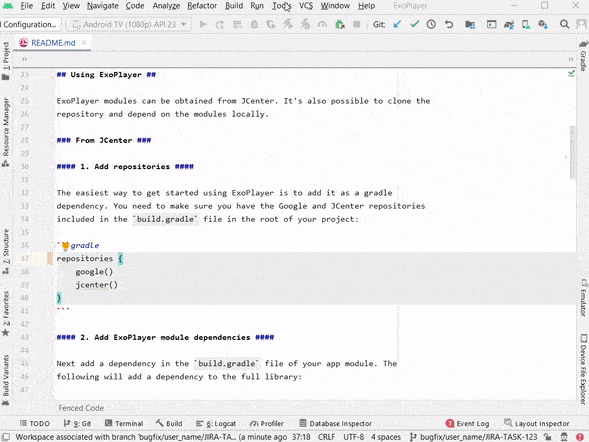This screenshot has width=589, height=442.
Task: Click the intention lightbulb on line 36
Action: click(x=65, y=246)
